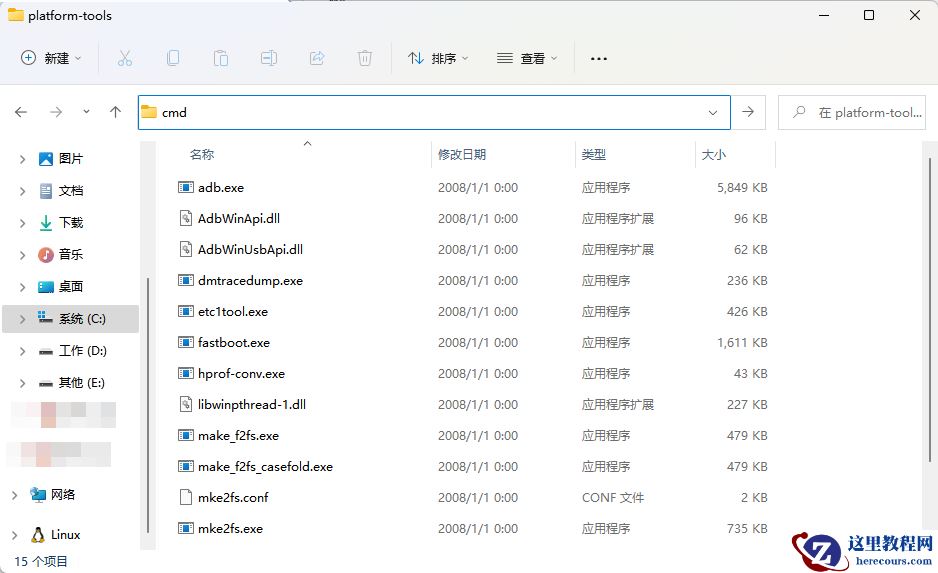Click the Cut scissors icon
Image resolution: width=938 pixels, height=573 pixels.
pyautogui.click(x=124, y=58)
